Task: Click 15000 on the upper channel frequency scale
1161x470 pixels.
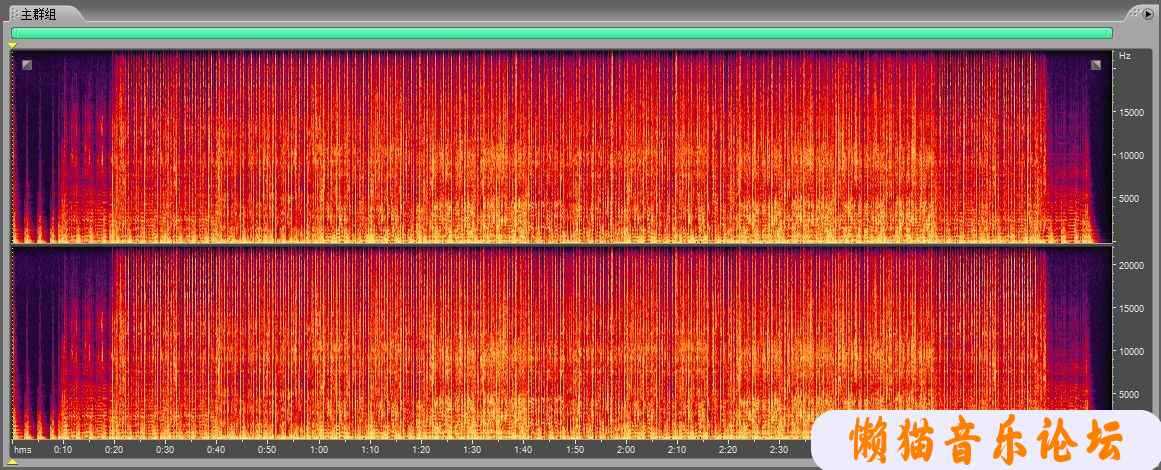Action: tap(1131, 112)
